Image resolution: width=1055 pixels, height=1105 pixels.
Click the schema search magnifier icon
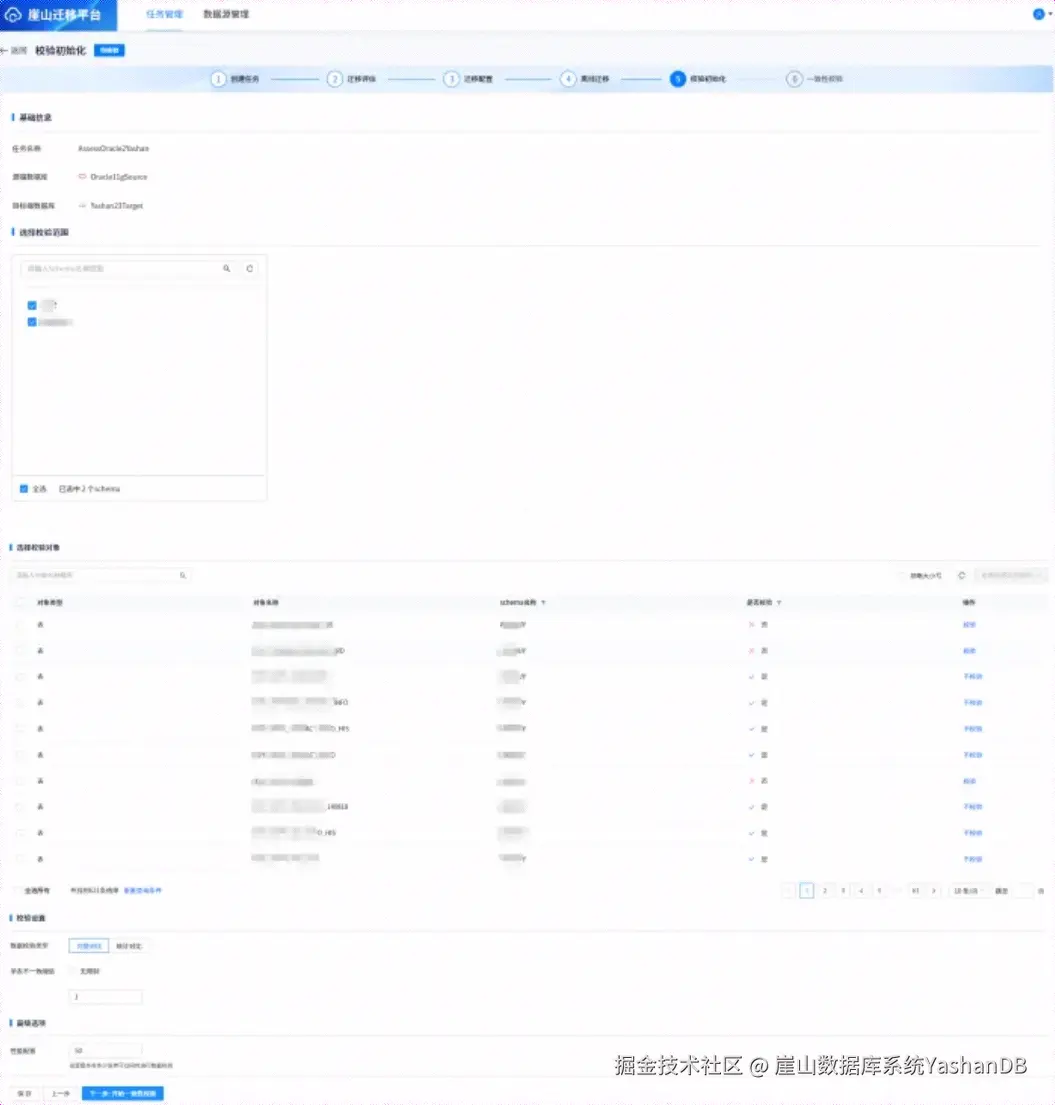tap(227, 268)
